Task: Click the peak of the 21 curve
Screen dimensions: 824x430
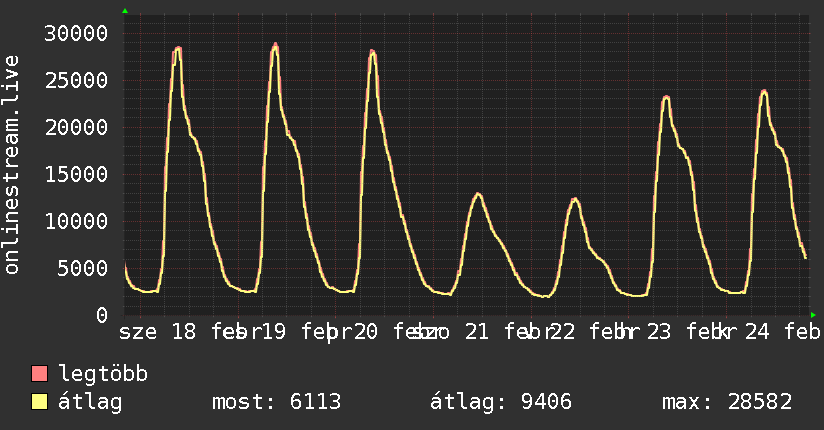Action: (x=478, y=194)
